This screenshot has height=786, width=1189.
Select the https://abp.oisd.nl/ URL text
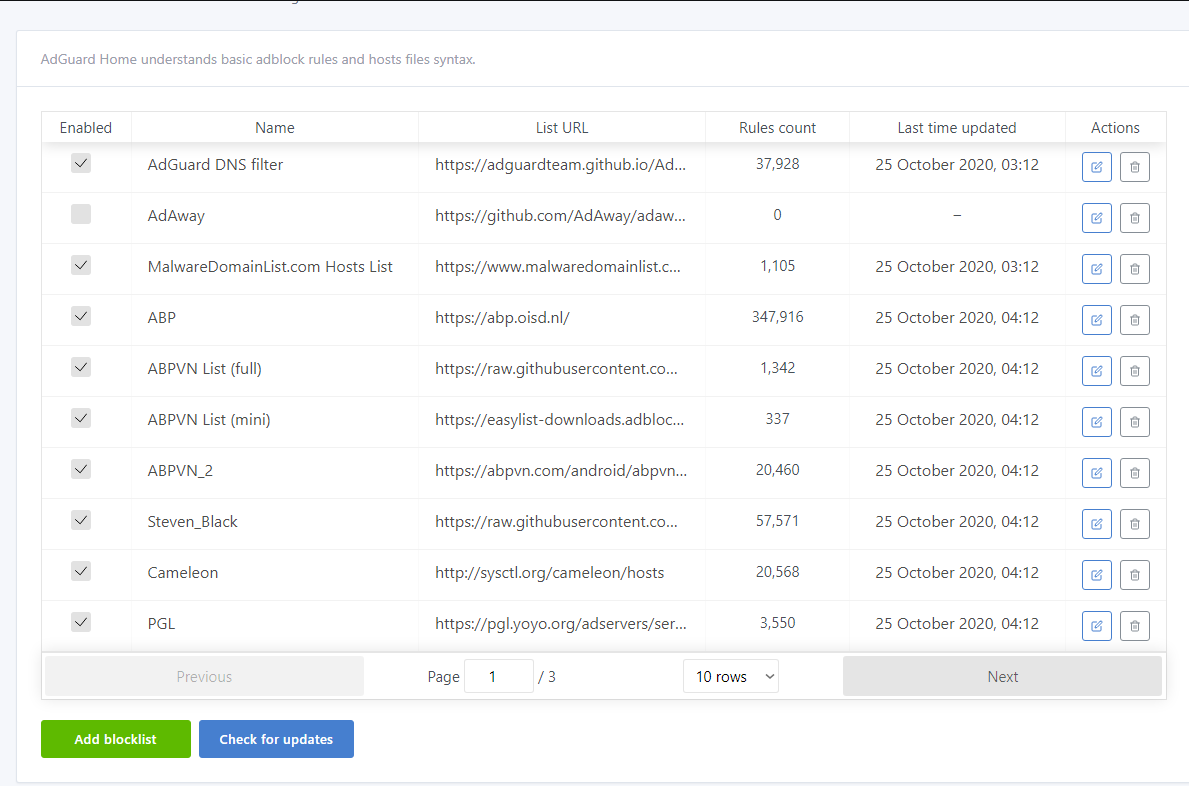[x=502, y=318]
